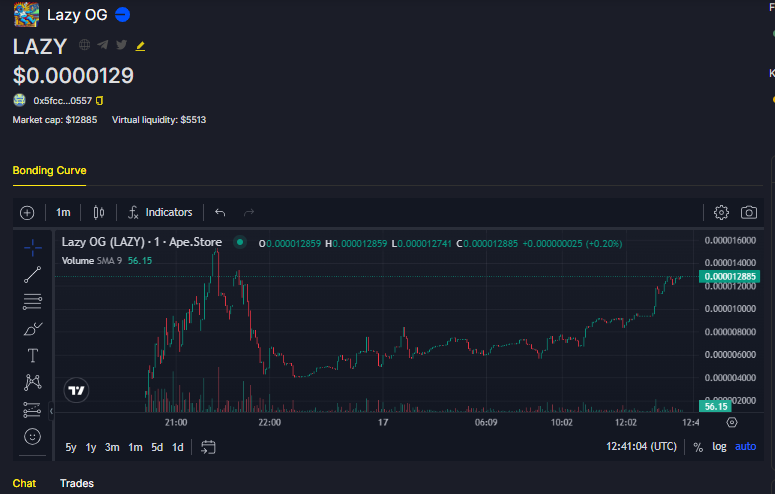Click the $0.0000129 price text
The image size is (775, 494).
coord(73,76)
